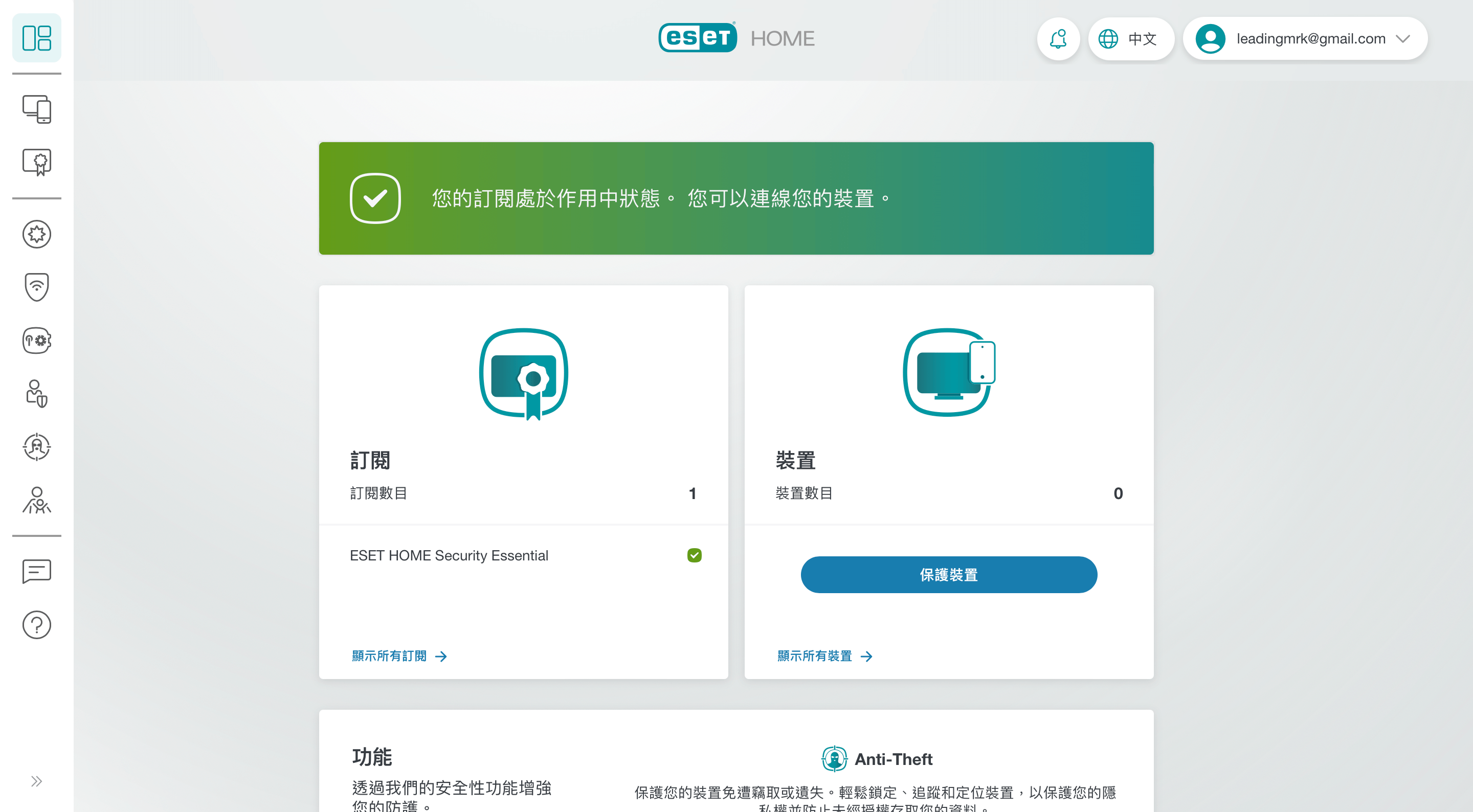Open the 中文 language selector
Screen dimensions: 1473x812
[x=1131, y=38]
